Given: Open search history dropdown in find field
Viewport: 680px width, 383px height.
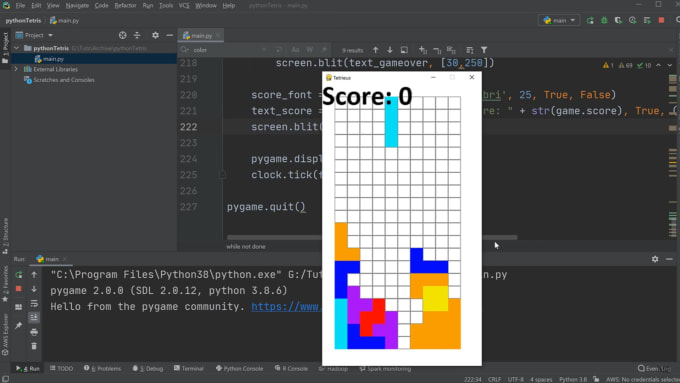Looking at the screenshot, I should 185,50.
